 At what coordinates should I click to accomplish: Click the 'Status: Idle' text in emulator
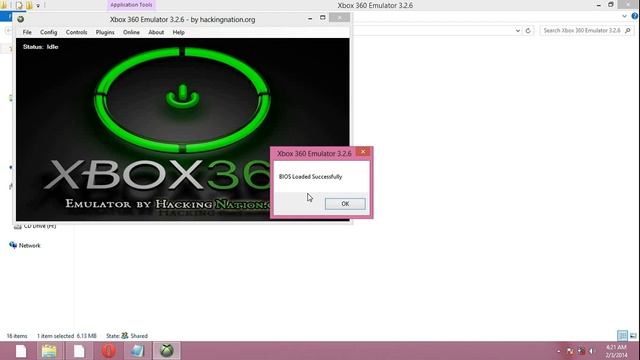click(x=40, y=47)
